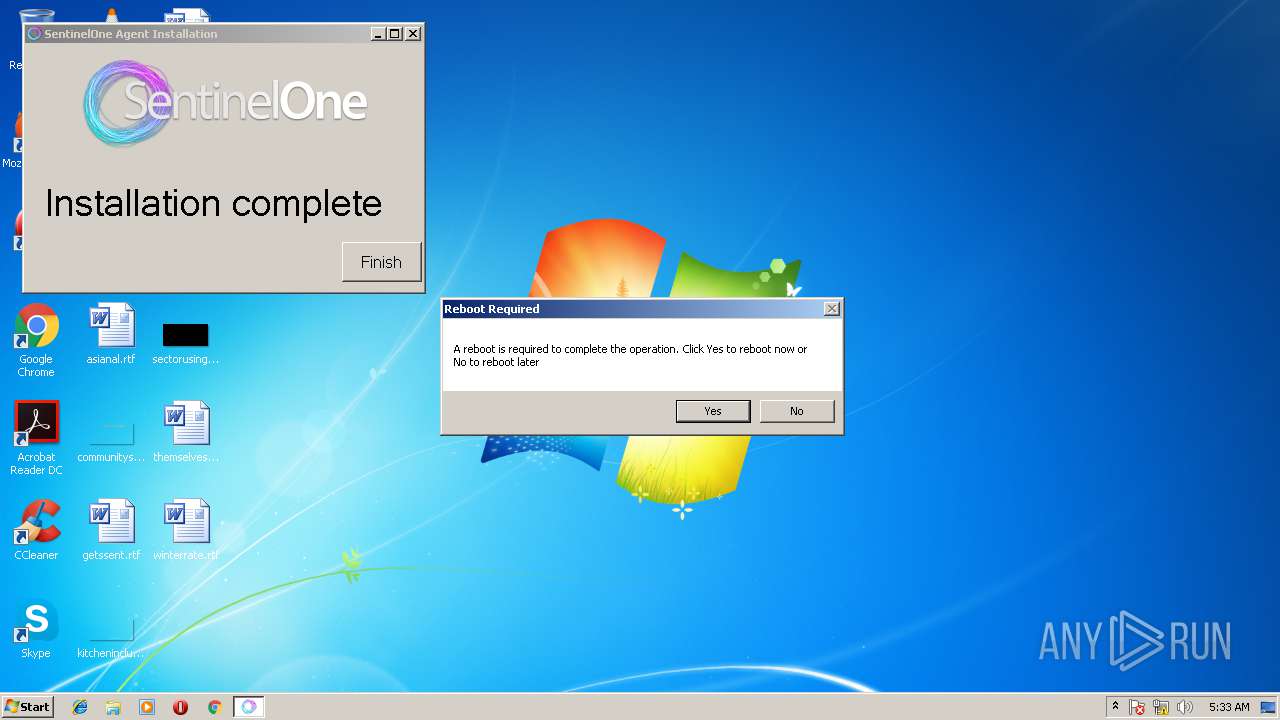Select the sectorusing black thumbnail file
This screenshot has height=720, width=1280.
point(185,341)
